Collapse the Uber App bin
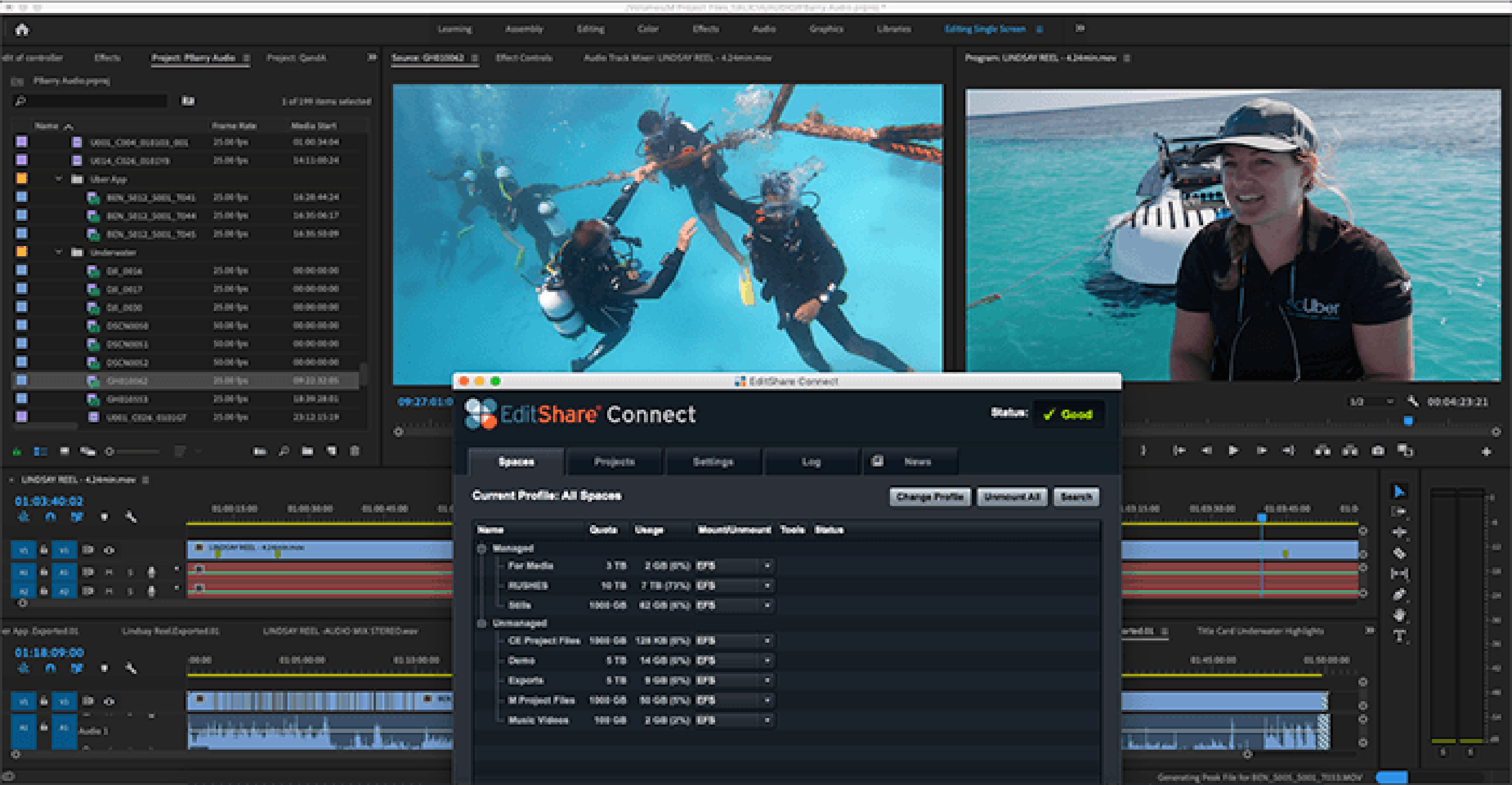 [x=59, y=179]
